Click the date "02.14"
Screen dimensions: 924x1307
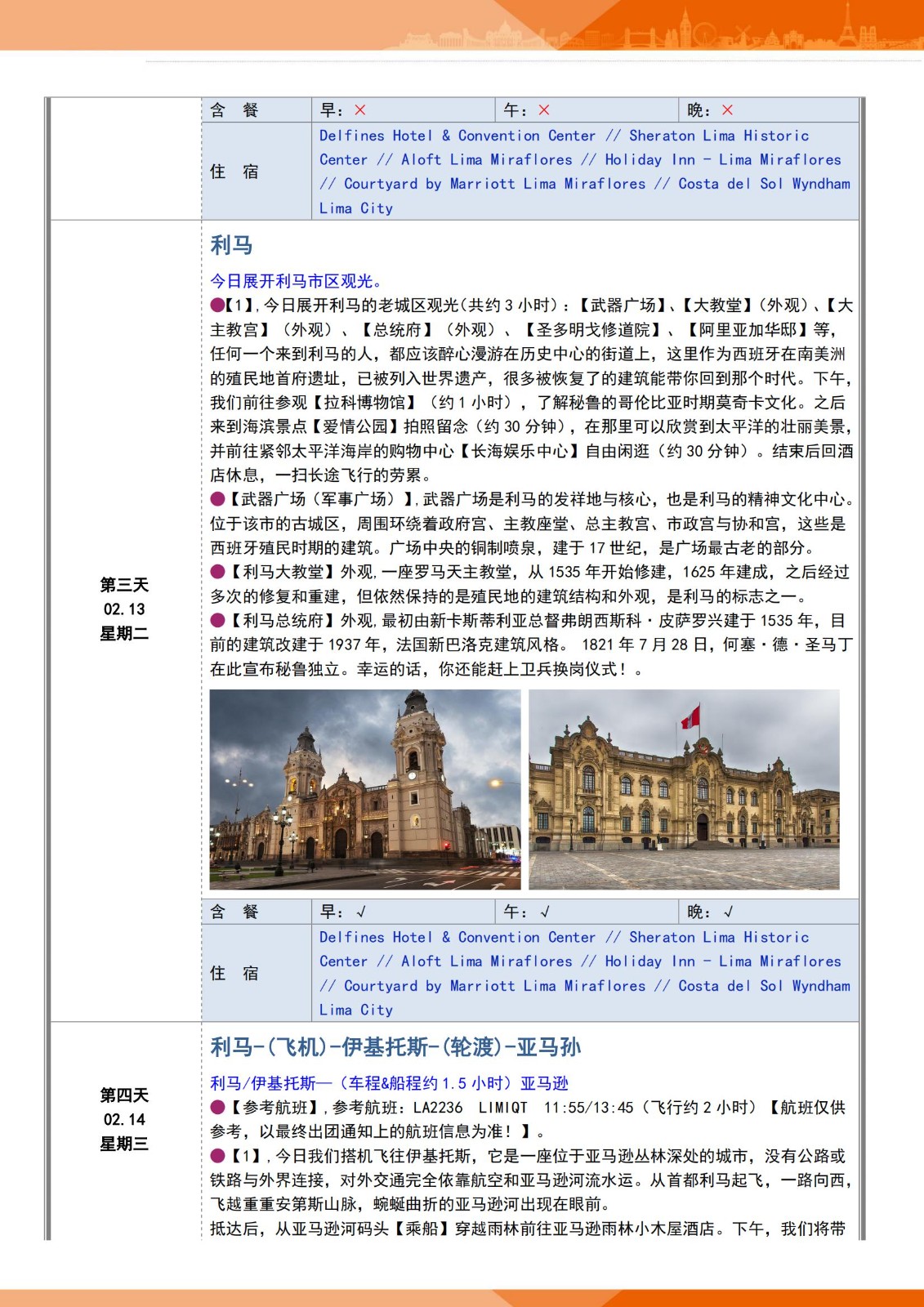click(x=124, y=1119)
